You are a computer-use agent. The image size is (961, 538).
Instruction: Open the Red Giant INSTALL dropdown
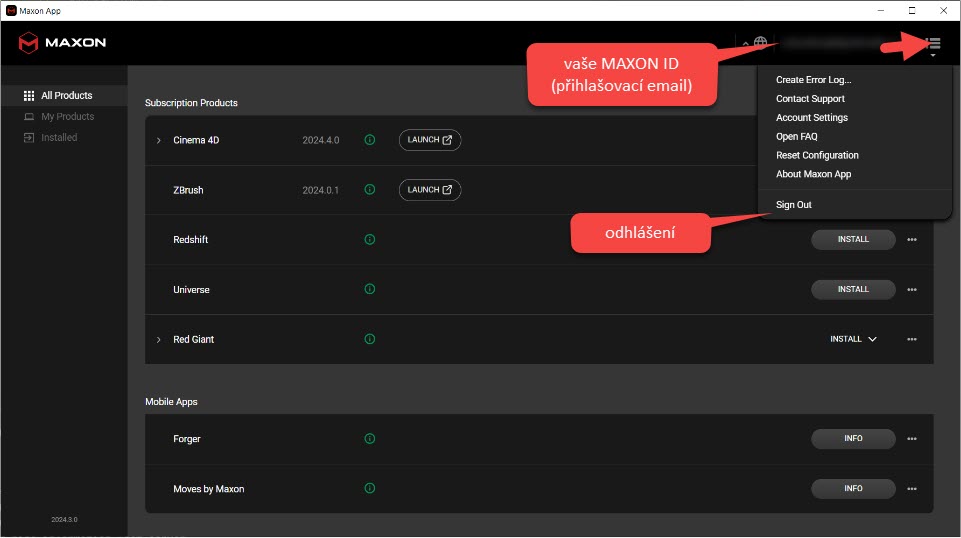point(853,339)
